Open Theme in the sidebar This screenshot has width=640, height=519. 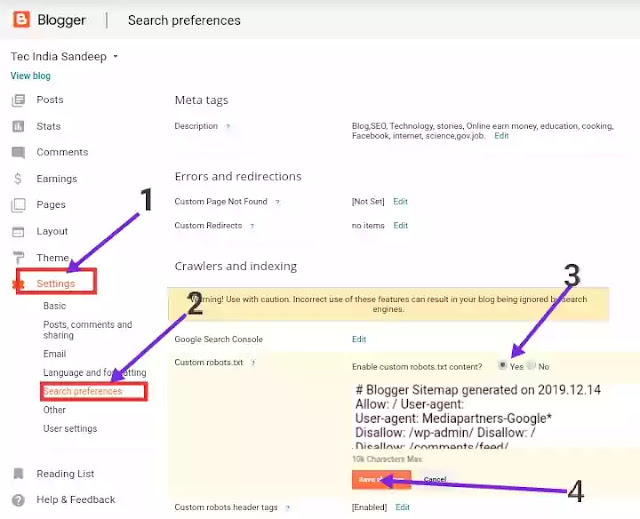53,257
